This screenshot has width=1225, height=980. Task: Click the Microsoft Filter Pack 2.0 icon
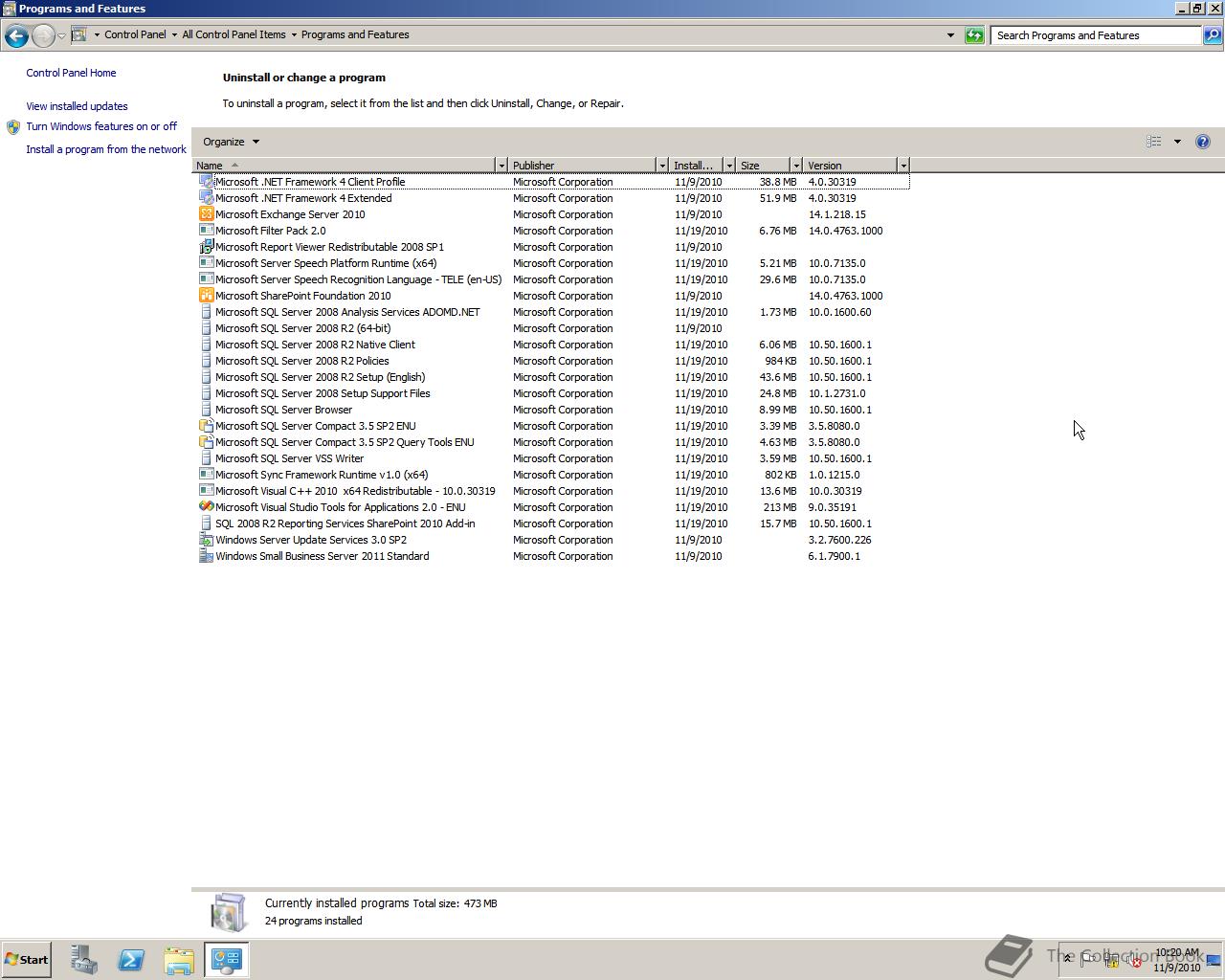click(x=206, y=231)
